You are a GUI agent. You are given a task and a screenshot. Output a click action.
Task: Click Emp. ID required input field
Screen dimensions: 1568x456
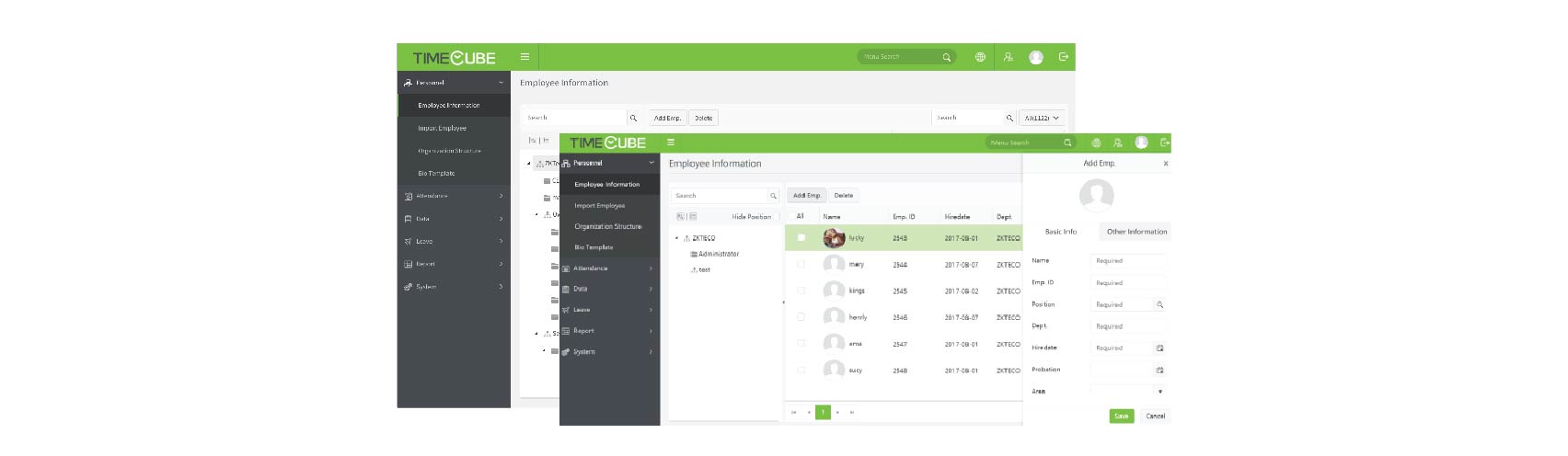click(x=1129, y=283)
